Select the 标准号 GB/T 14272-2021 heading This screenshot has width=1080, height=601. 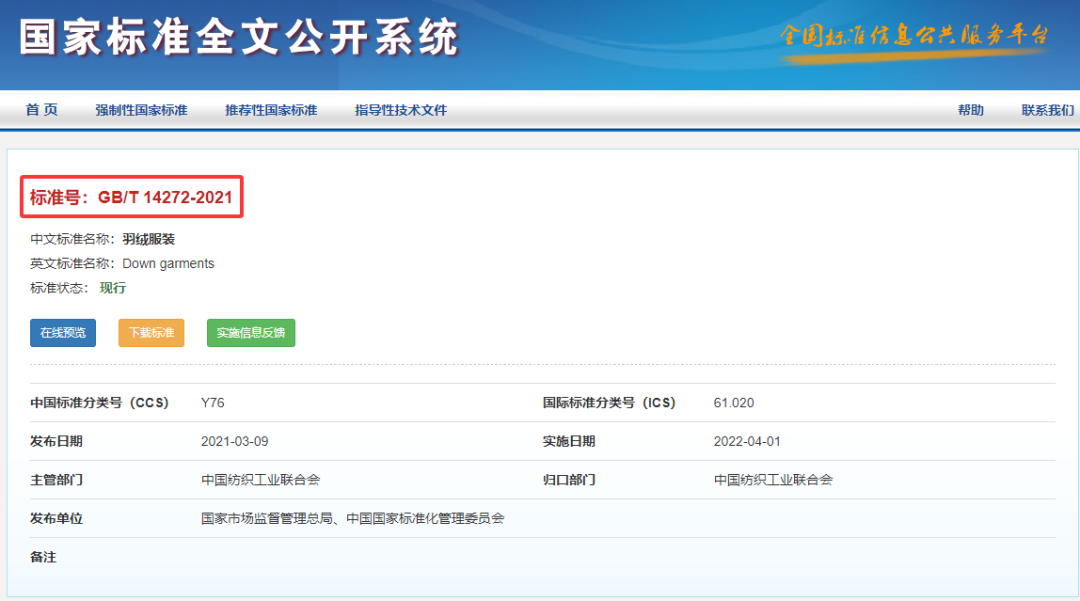coord(131,198)
